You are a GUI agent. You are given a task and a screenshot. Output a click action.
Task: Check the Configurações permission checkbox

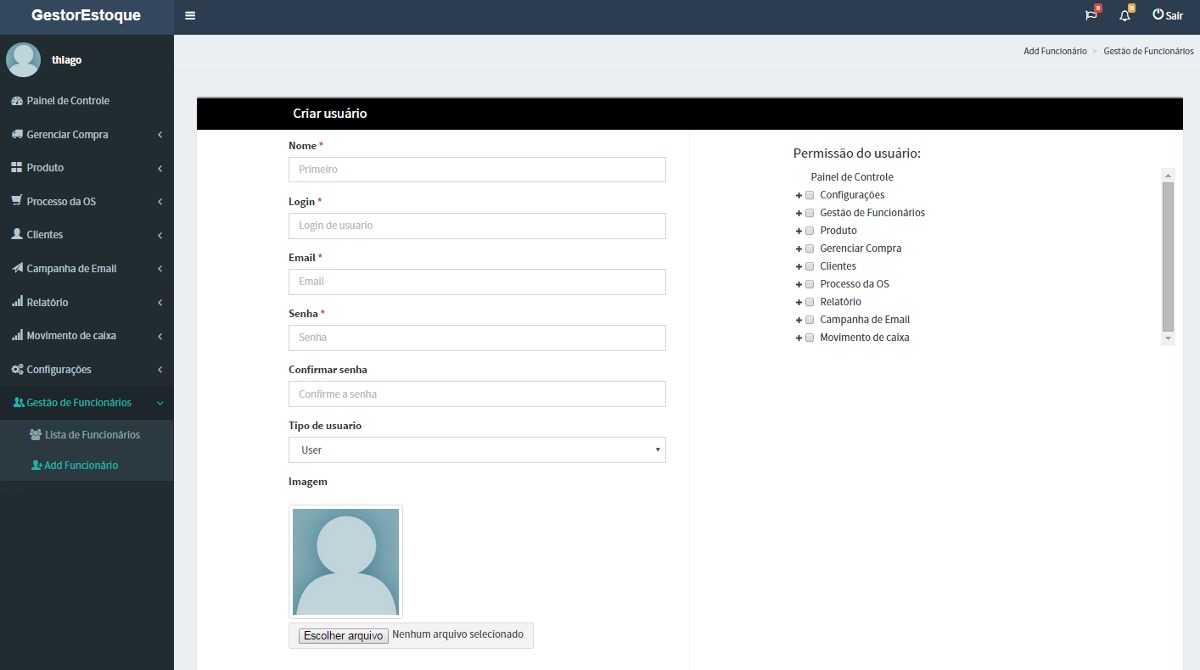coord(809,194)
